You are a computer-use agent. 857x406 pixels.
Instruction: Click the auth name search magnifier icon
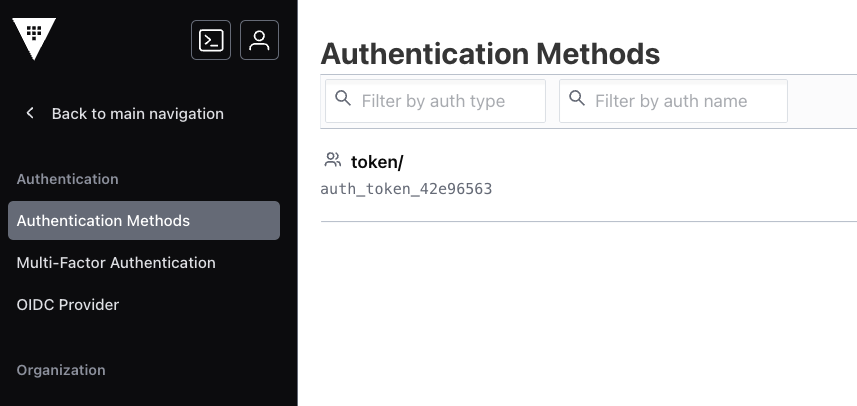coord(577,99)
